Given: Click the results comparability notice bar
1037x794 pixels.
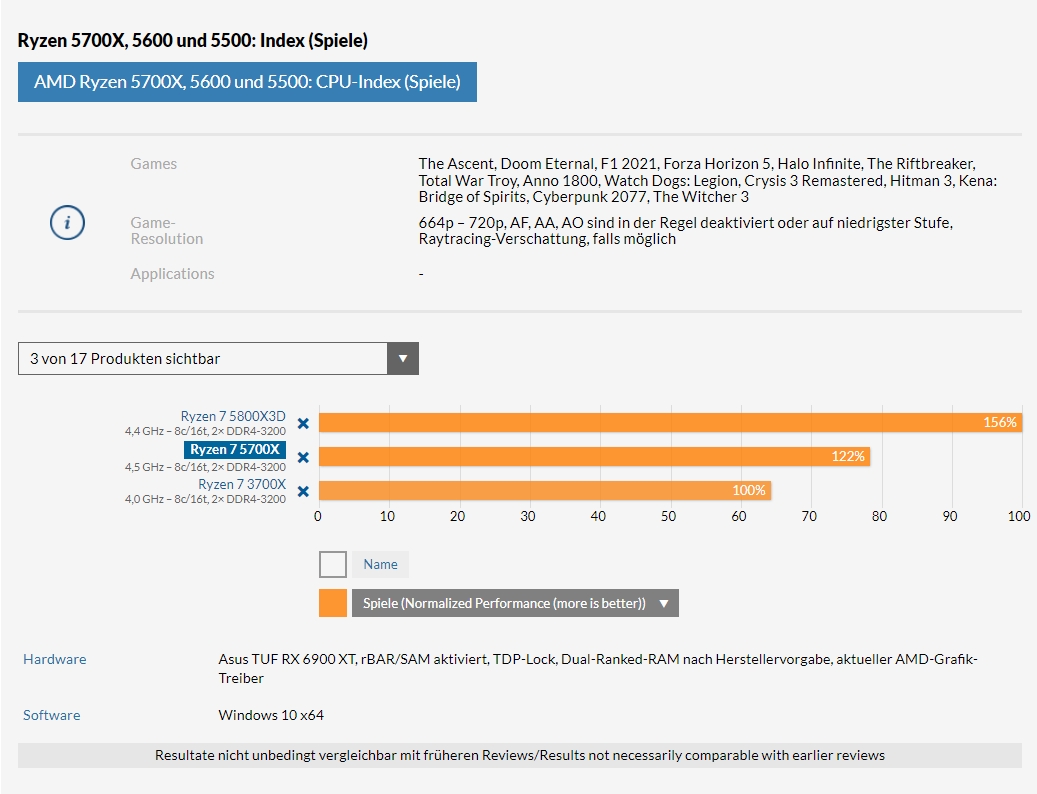Looking at the screenshot, I should (x=519, y=755).
